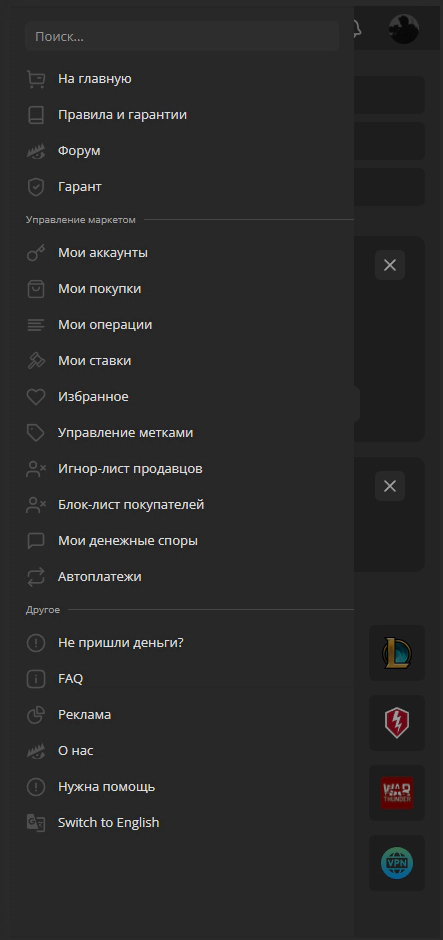The image size is (443, 940).
Task: Open the user avatar profile picture
Action: coord(403,29)
